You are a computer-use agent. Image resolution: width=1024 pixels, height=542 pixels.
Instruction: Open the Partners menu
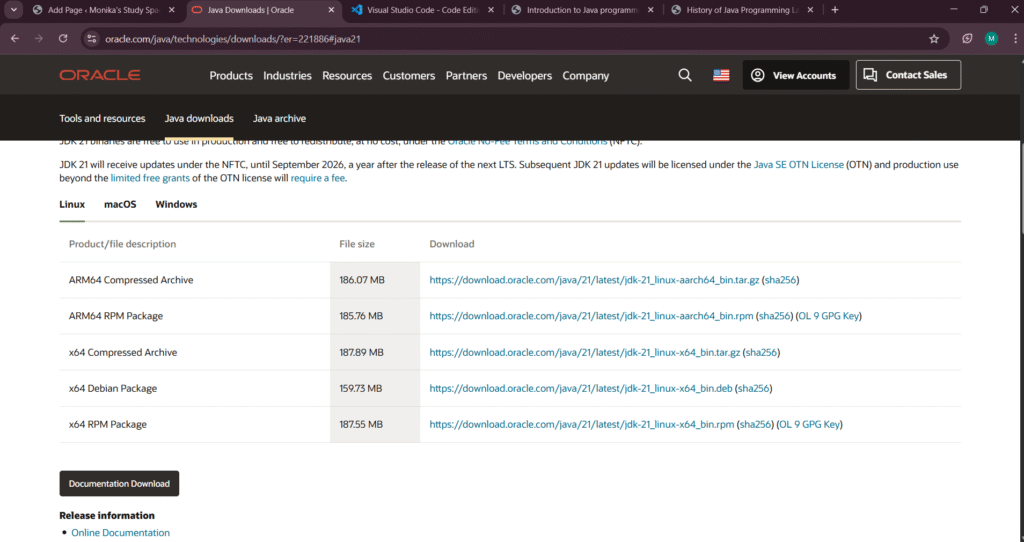coord(466,76)
